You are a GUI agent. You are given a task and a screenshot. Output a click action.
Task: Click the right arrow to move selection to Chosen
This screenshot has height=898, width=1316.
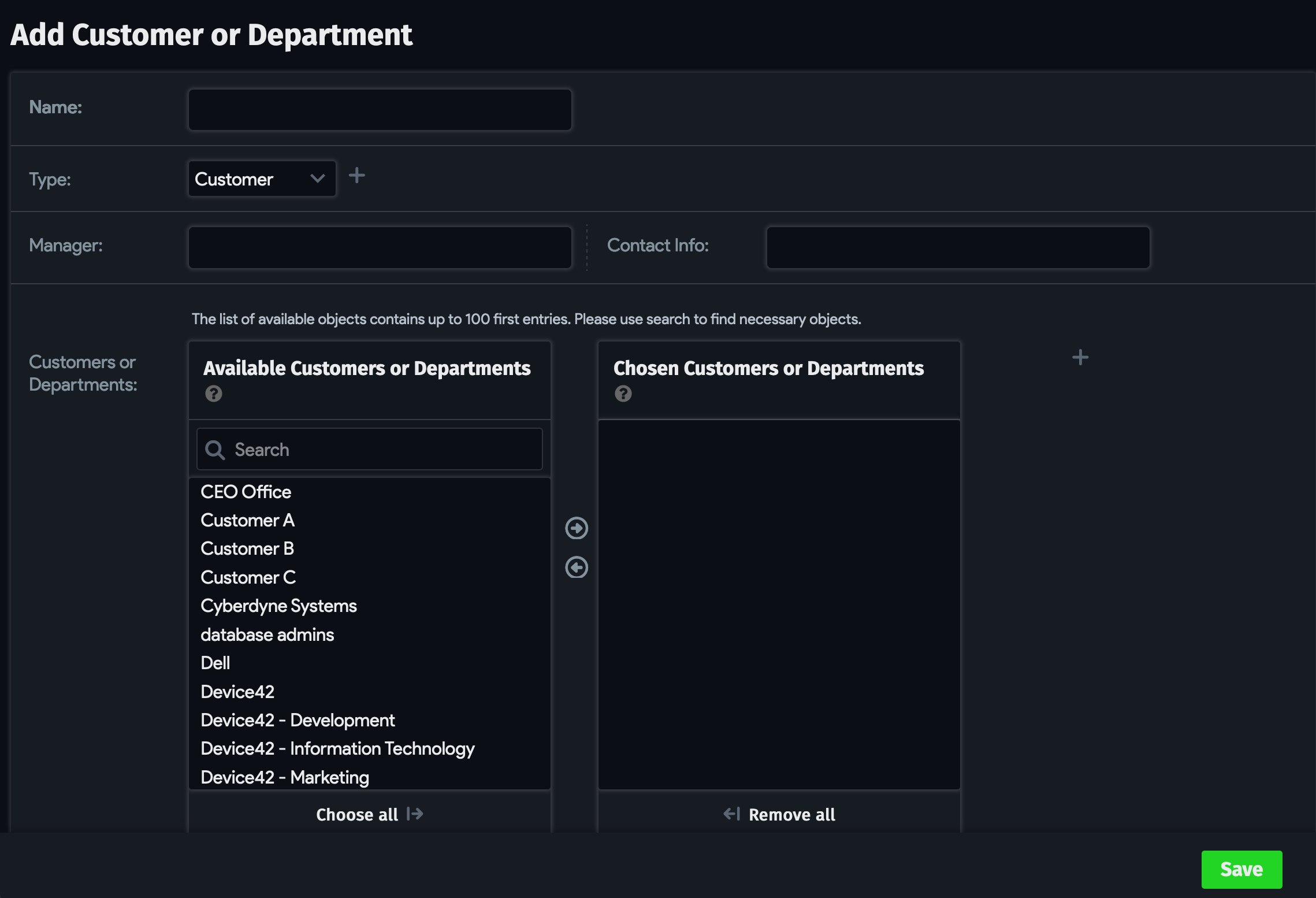[x=576, y=528]
